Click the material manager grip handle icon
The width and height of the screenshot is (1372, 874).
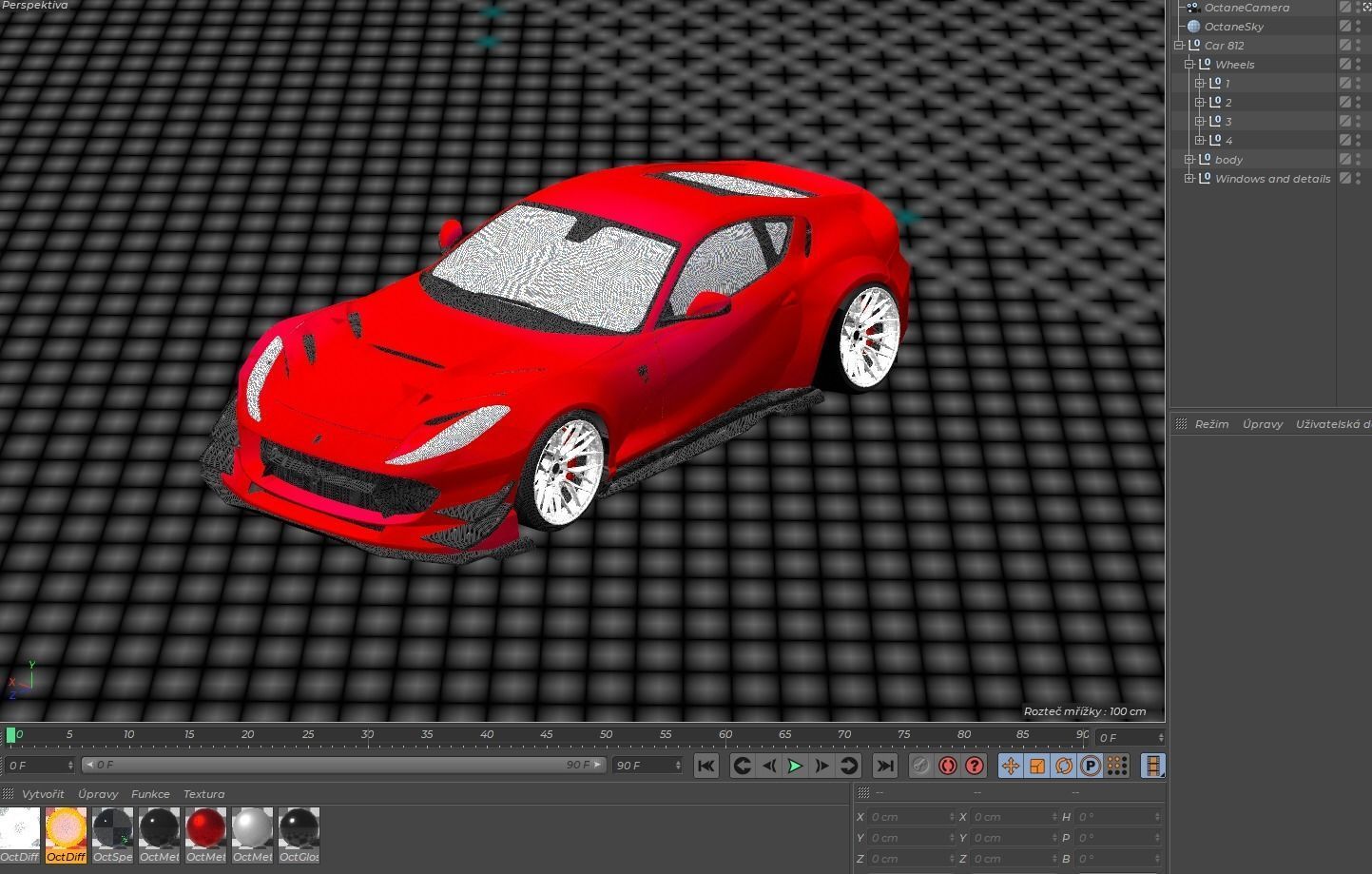(x=8, y=794)
